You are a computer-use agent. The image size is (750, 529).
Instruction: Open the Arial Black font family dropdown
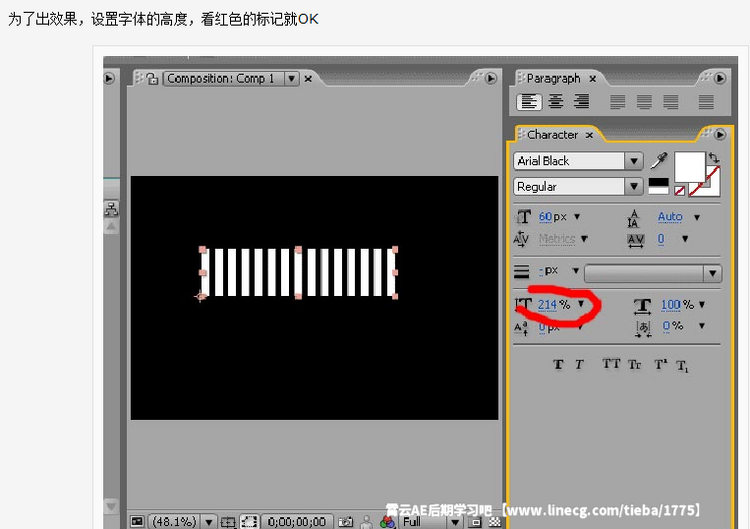633,161
